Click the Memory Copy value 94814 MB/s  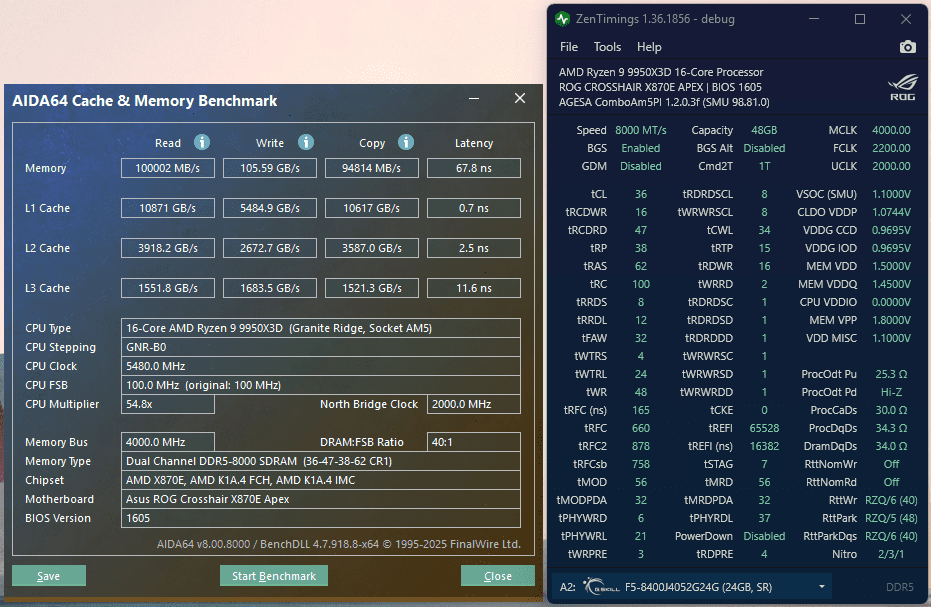(x=372, y=168)
